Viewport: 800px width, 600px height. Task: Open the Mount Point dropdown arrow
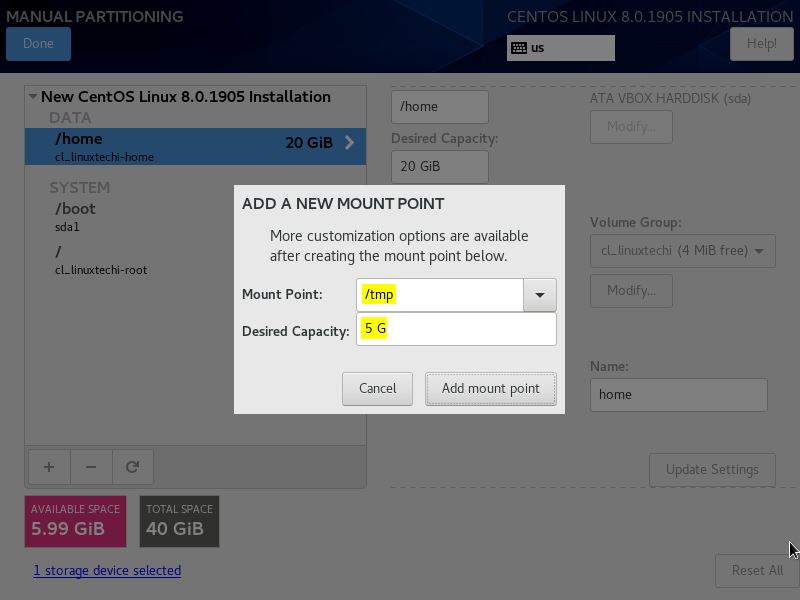click(x=539, y=295)
